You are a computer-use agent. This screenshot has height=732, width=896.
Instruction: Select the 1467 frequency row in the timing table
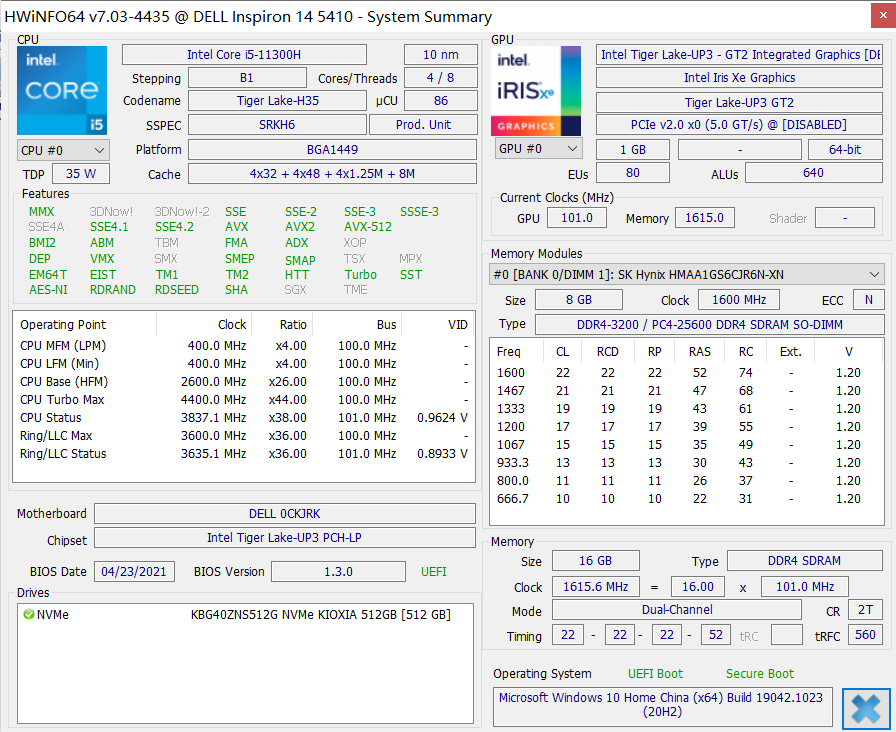coord(685,391)
